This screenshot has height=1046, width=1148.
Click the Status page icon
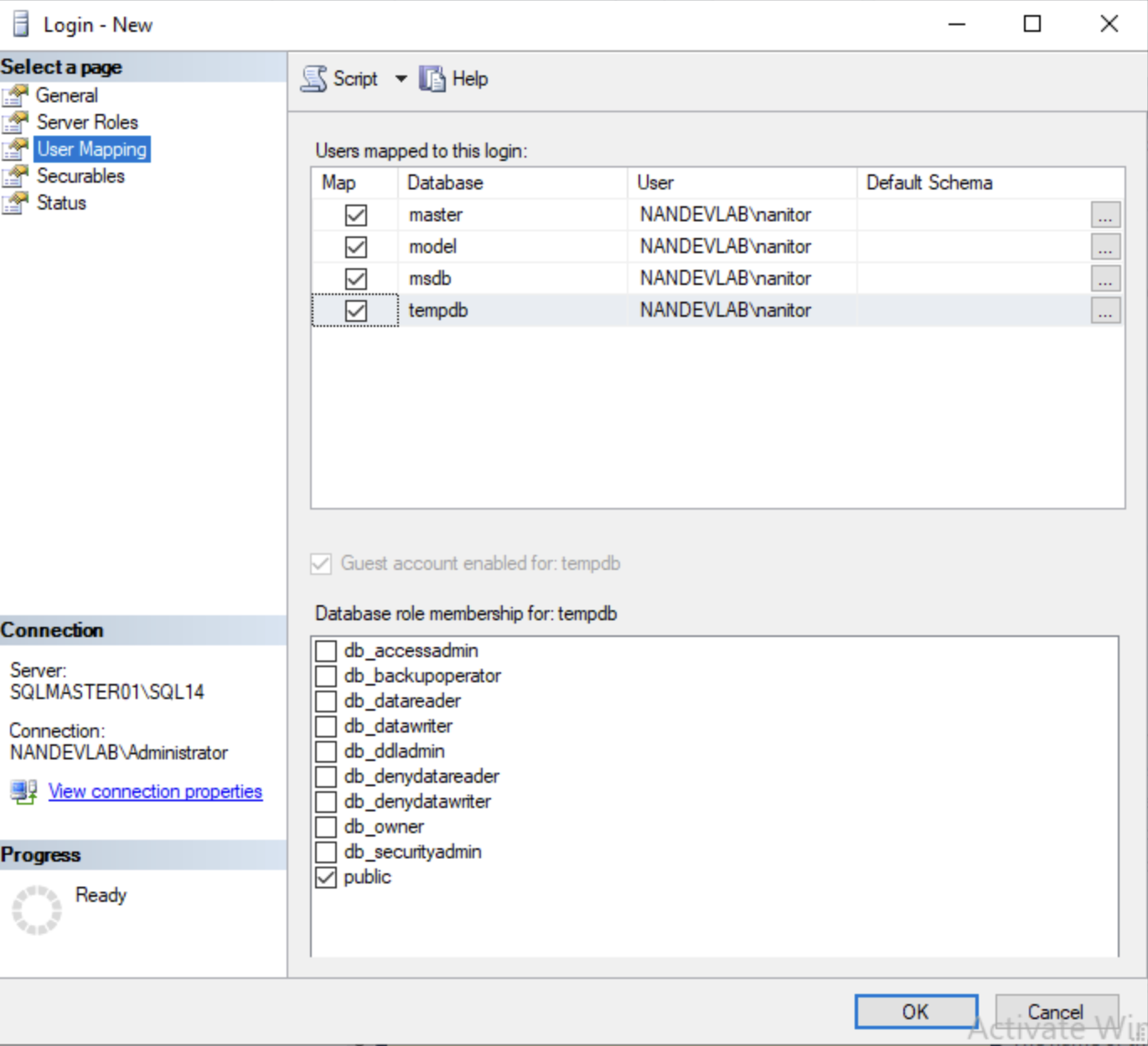pyautogui.click(x=15, y=203)
